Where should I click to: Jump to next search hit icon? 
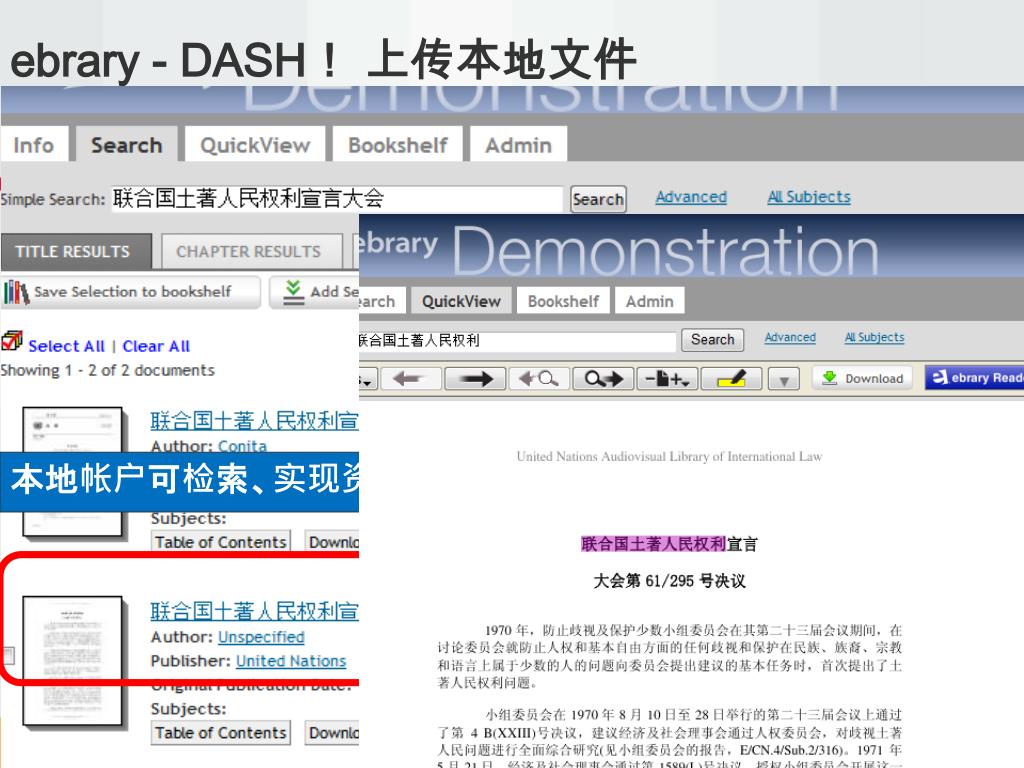click(x=603, y=379)
